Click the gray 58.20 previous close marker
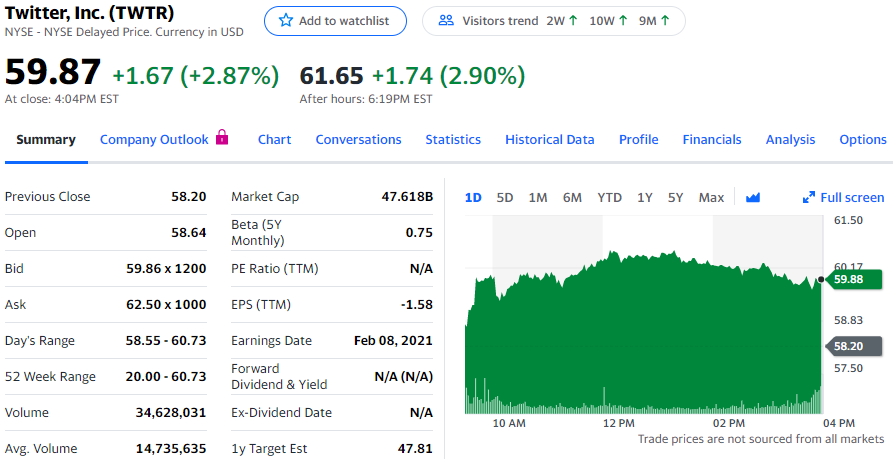Viewport: 893px width, 459px height. (x=849, y=346)
